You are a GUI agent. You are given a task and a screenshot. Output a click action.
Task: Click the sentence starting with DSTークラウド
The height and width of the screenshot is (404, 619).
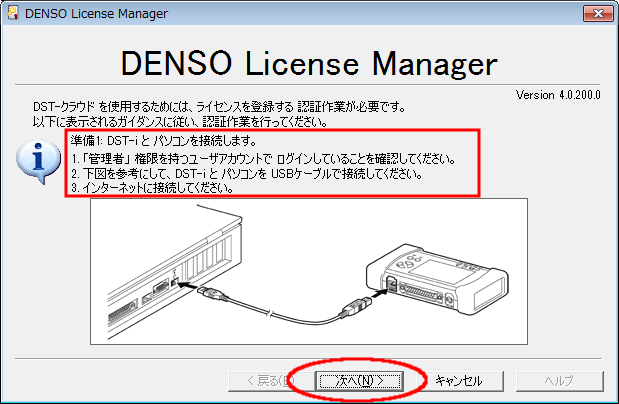(219, 107)
